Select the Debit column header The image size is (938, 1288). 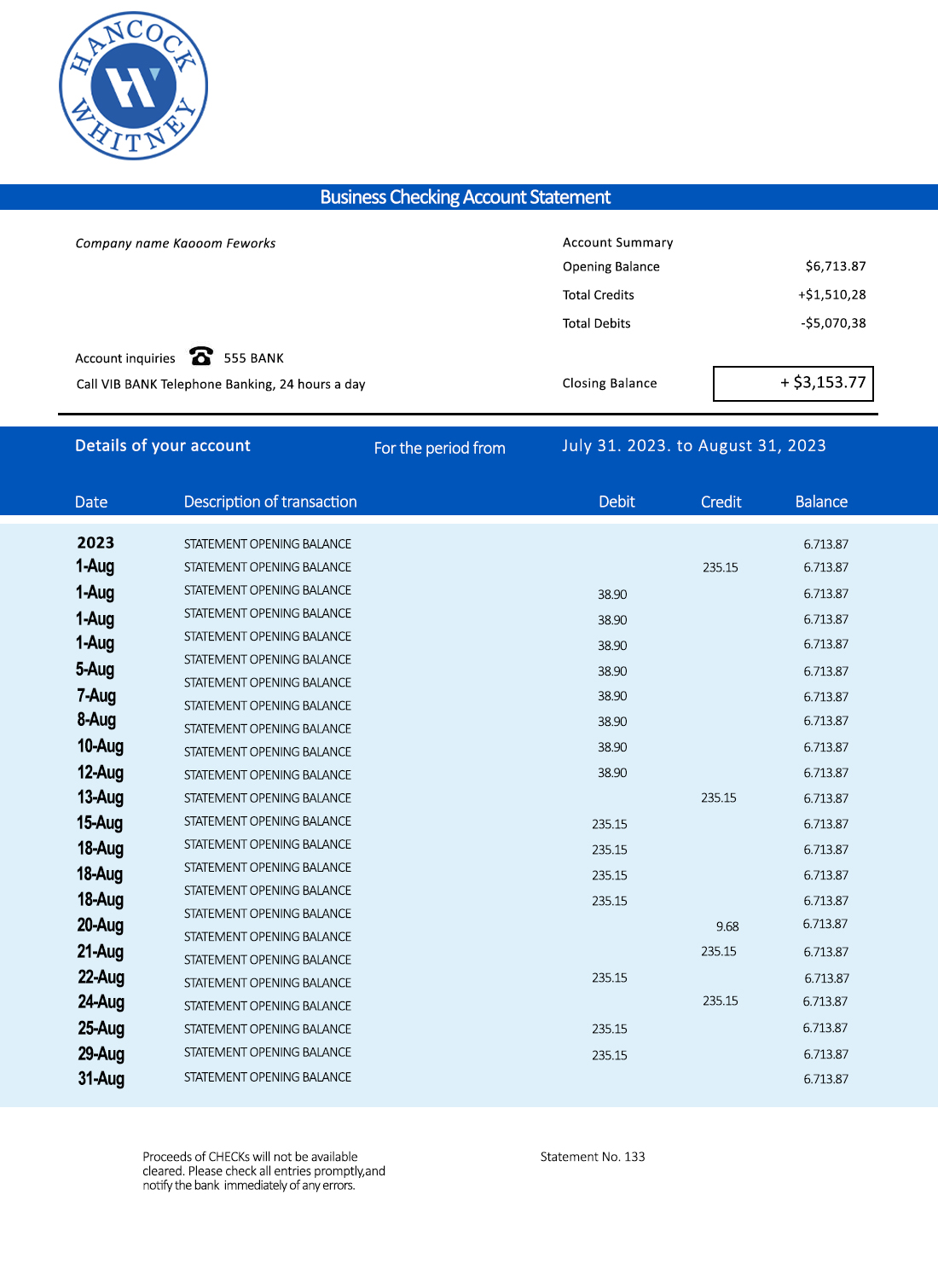617,502
